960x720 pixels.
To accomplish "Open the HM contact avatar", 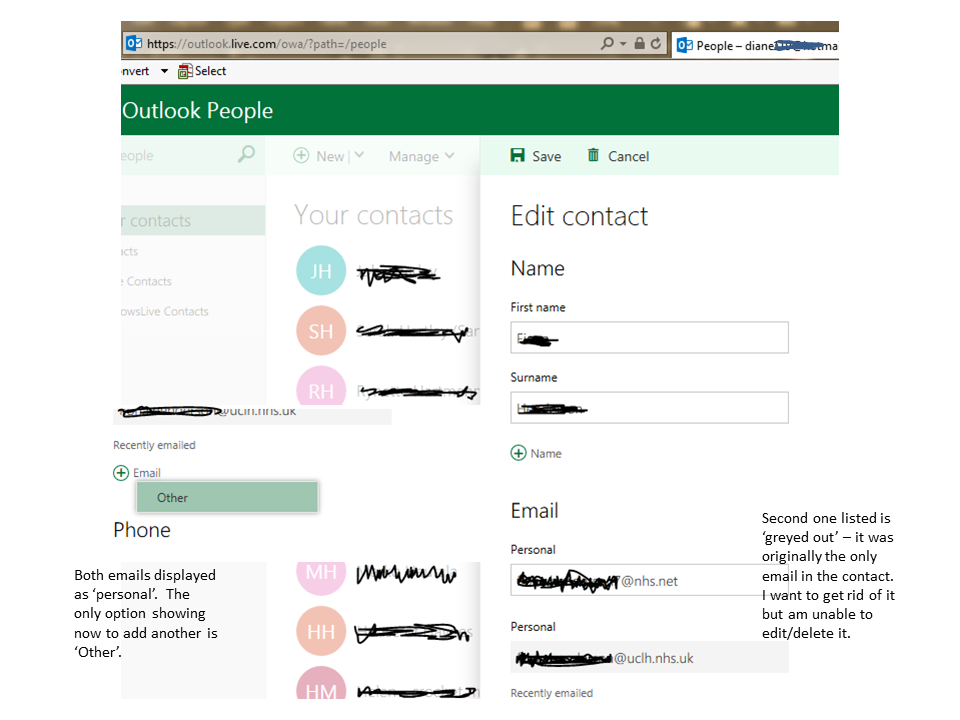I will click(321, 683).
